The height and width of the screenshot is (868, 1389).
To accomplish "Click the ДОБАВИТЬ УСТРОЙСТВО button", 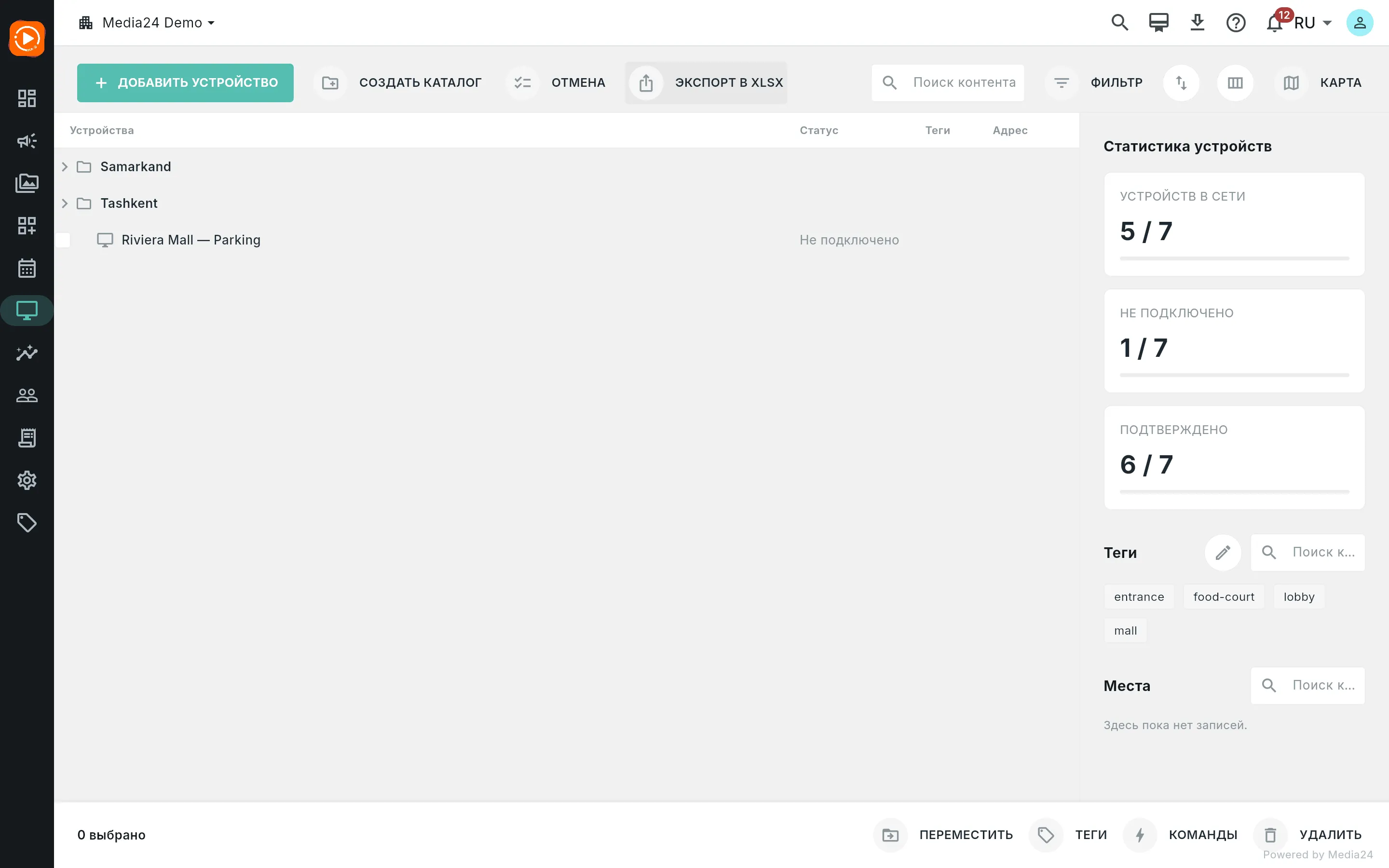I will (185, 82).
